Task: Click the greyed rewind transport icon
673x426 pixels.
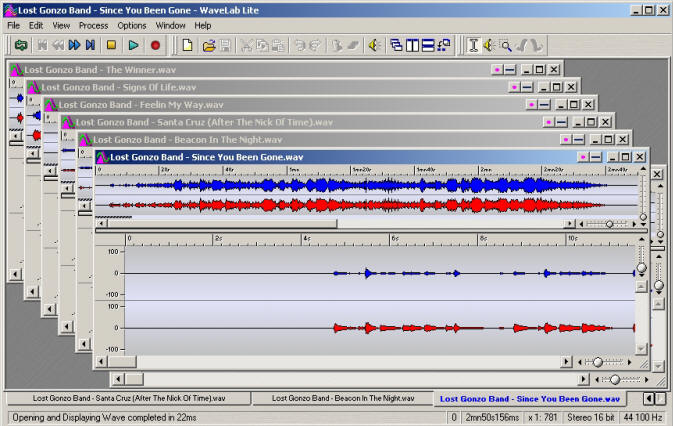Action: [x=58, y=45]
